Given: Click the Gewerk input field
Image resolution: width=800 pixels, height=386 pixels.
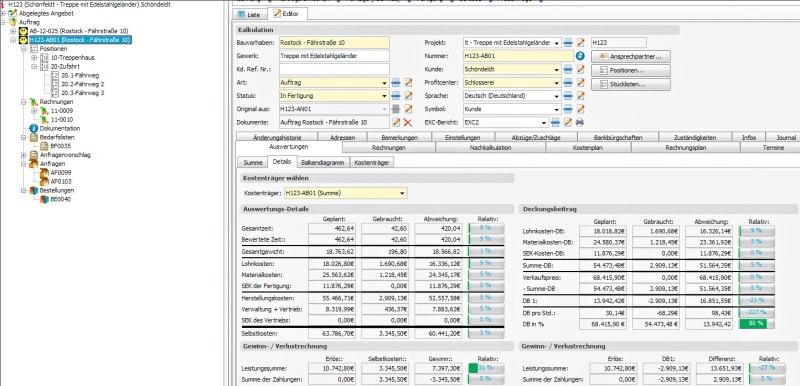Looking at the screenshot, I should [x=334, y=56].
